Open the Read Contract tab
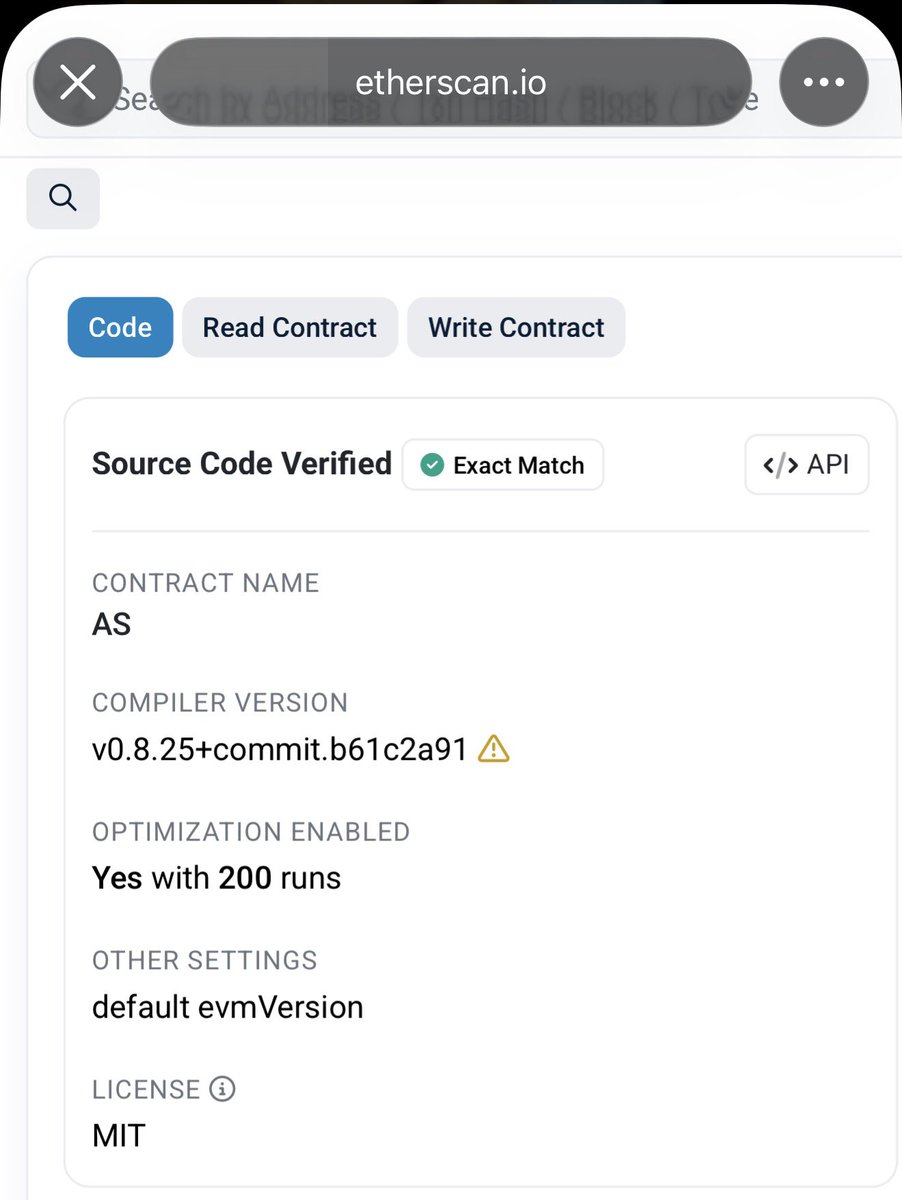The image size is (902, 1200). 289,327
